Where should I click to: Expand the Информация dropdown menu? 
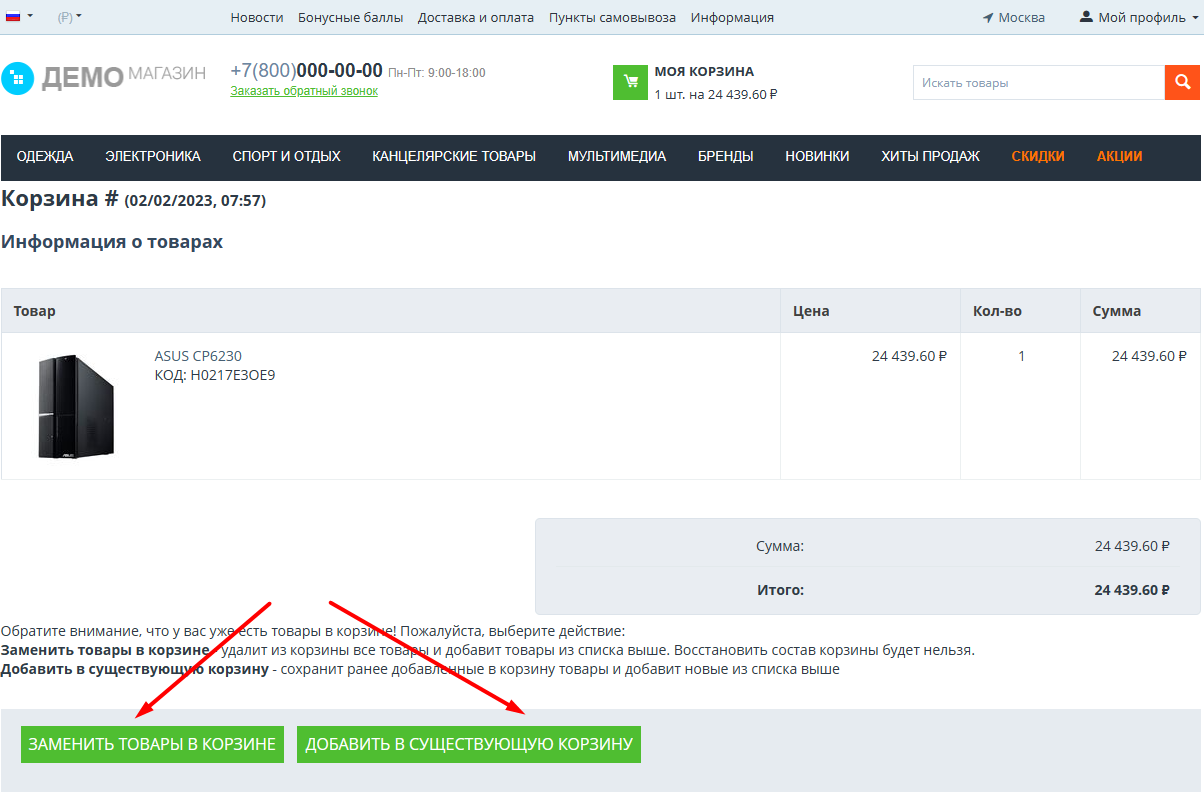[732, 17]
